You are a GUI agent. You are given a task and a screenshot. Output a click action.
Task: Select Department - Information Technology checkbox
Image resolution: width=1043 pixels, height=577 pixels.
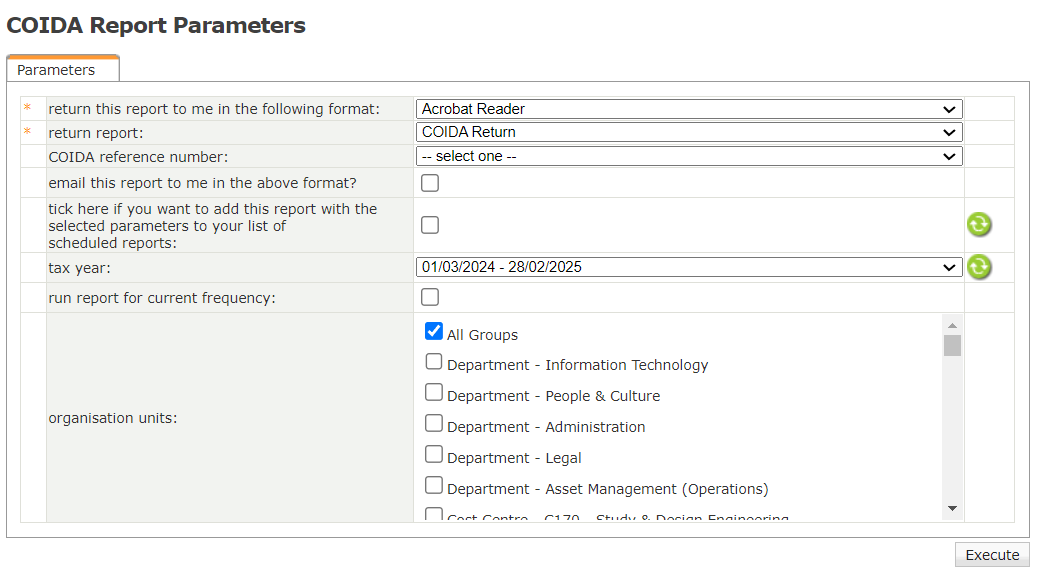coord(434,362)
